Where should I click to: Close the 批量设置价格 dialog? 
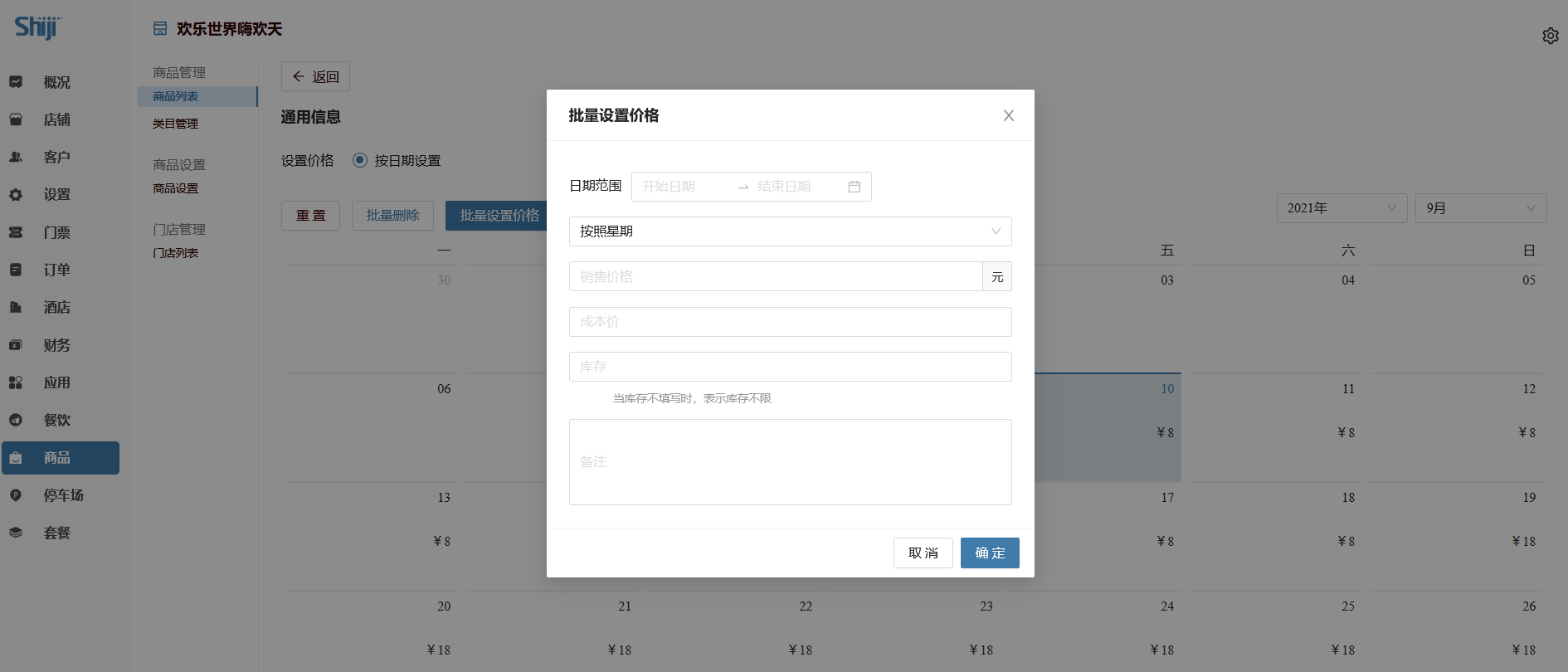(1009, 115)
